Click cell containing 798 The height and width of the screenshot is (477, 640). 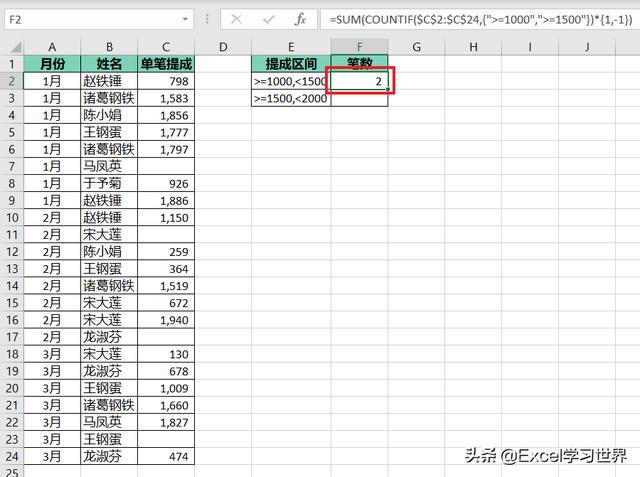[x=166, y=81]
